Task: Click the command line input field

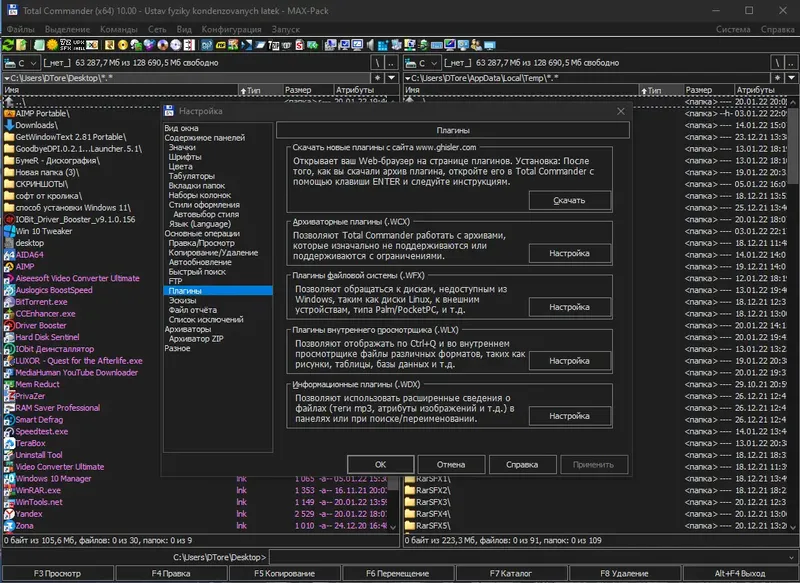Action: click(x=530, y=556)
